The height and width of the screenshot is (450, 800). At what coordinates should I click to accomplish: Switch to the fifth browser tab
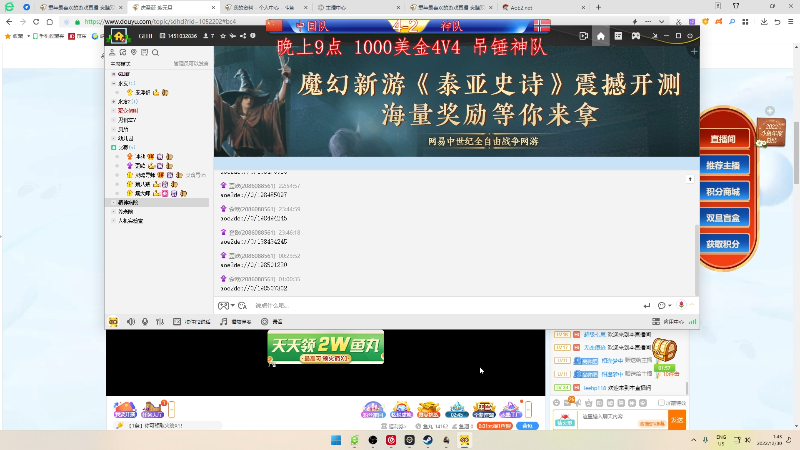click(x=451, y=7)
